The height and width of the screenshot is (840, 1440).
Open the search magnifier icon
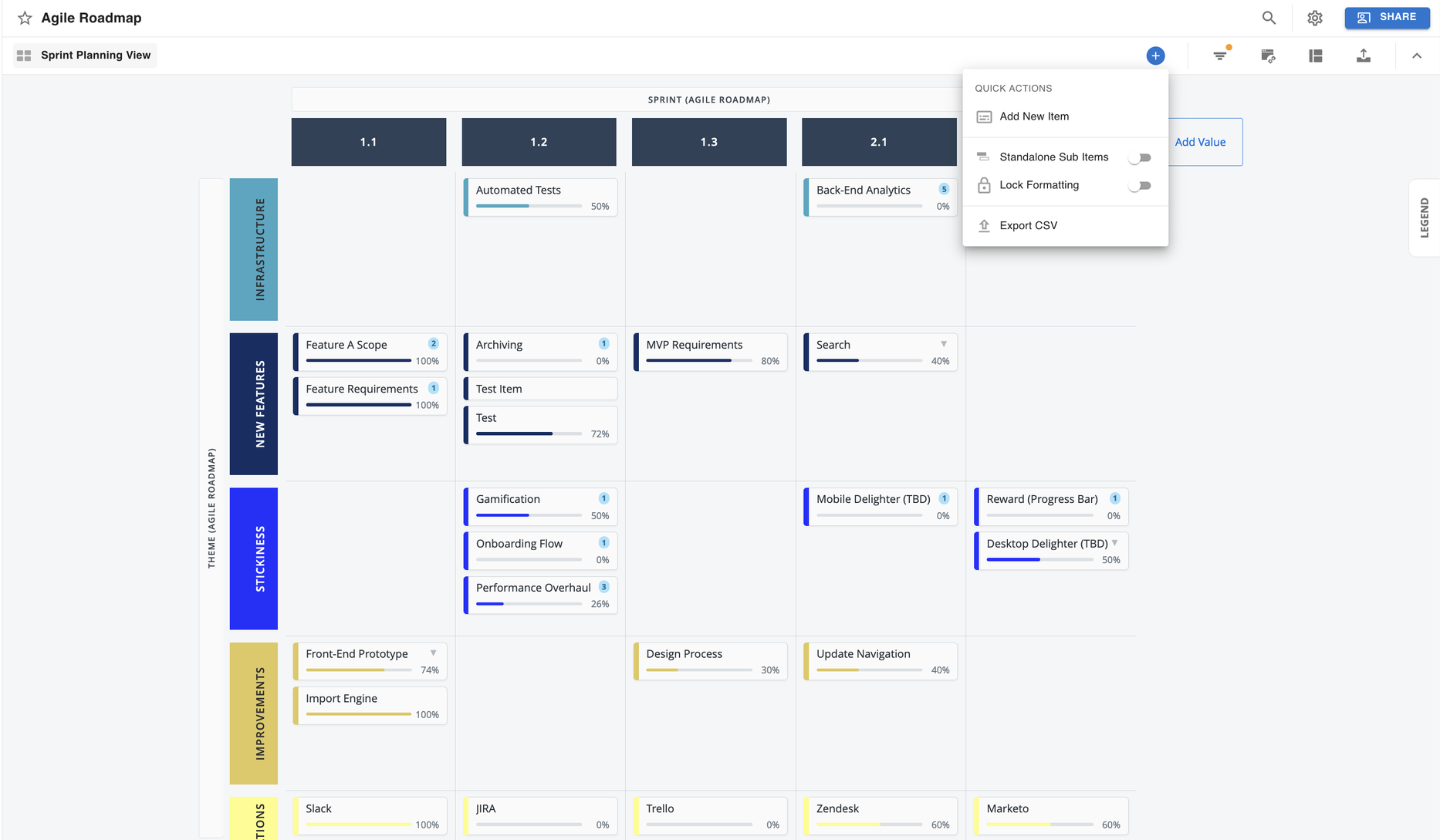(1269, 18)
